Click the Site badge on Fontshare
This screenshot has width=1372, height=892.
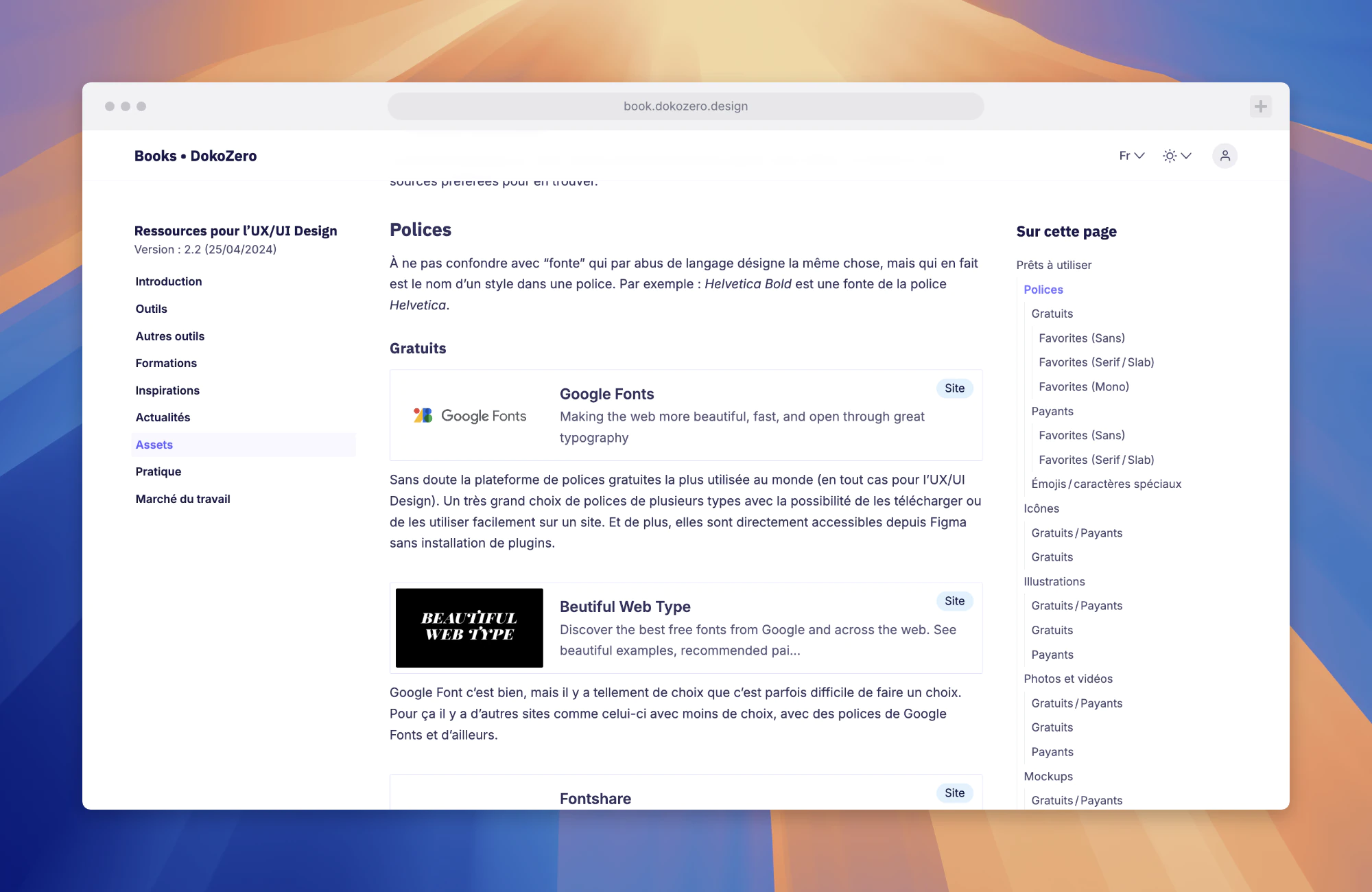[x=955, y=793]
